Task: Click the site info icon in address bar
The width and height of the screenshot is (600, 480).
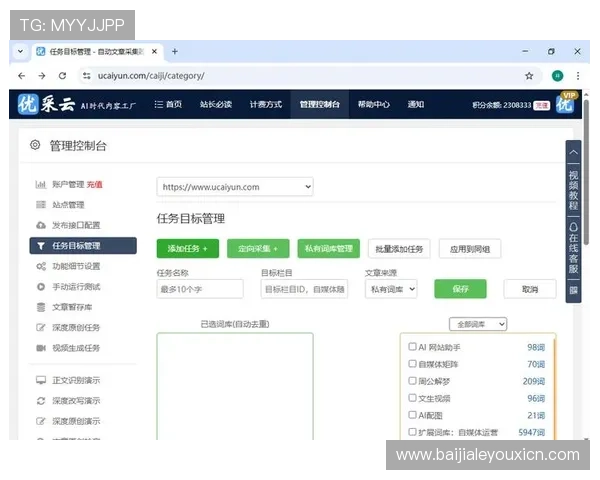Action: [87, 76]
